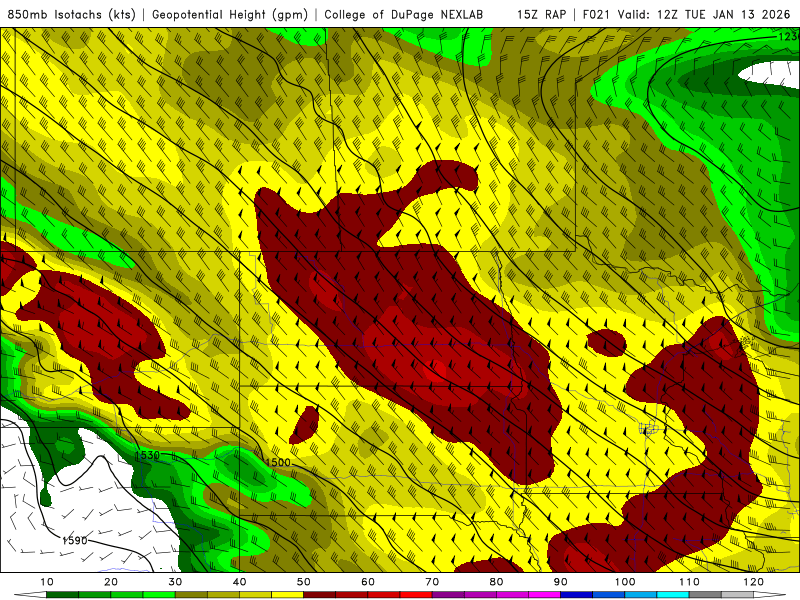The height and width of the screenshot is (600, 800).
Task: Click the cut-off "123" contour label at the map edge
Action: pos(789,37)
